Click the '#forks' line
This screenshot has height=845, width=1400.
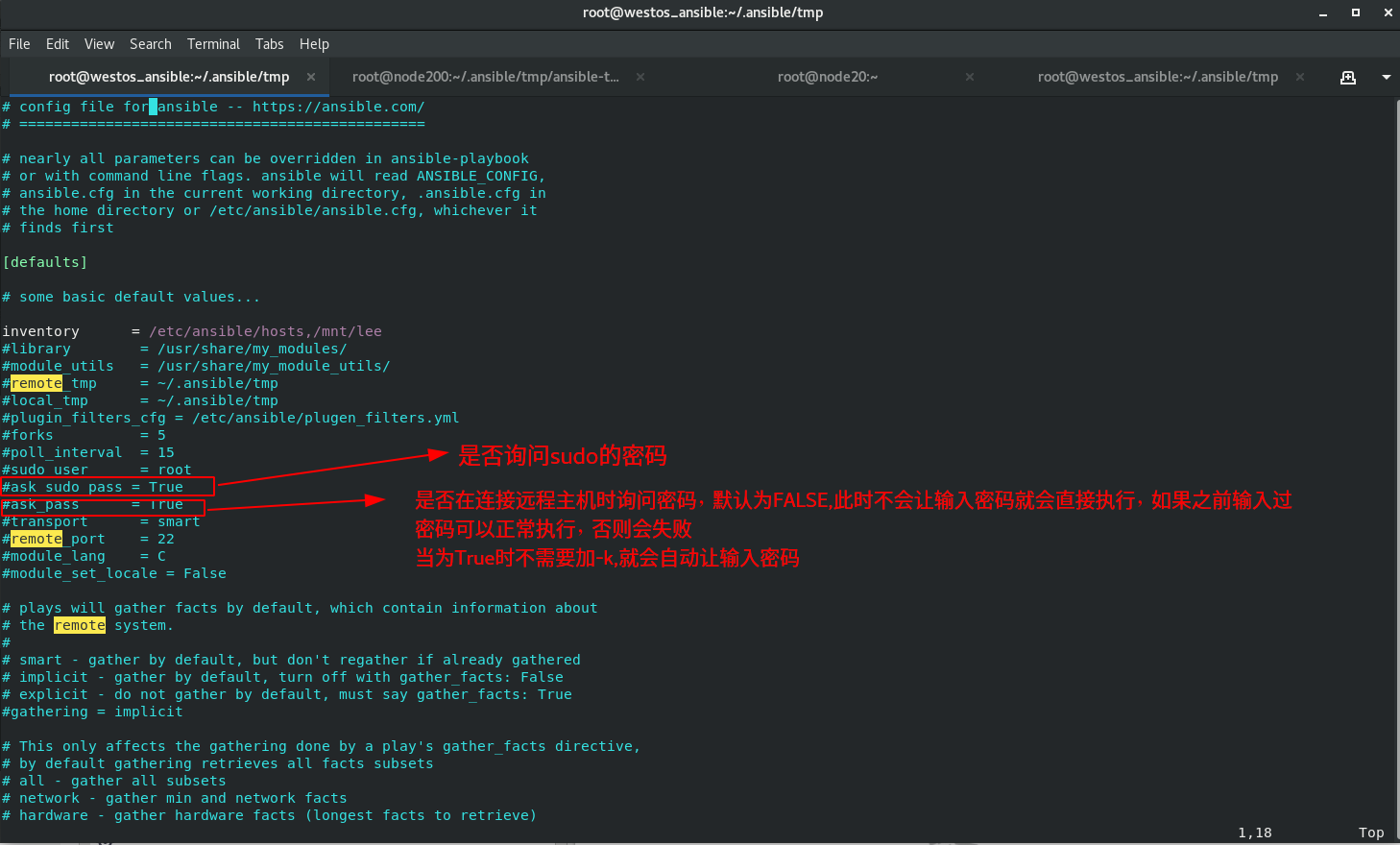point(84,435)
